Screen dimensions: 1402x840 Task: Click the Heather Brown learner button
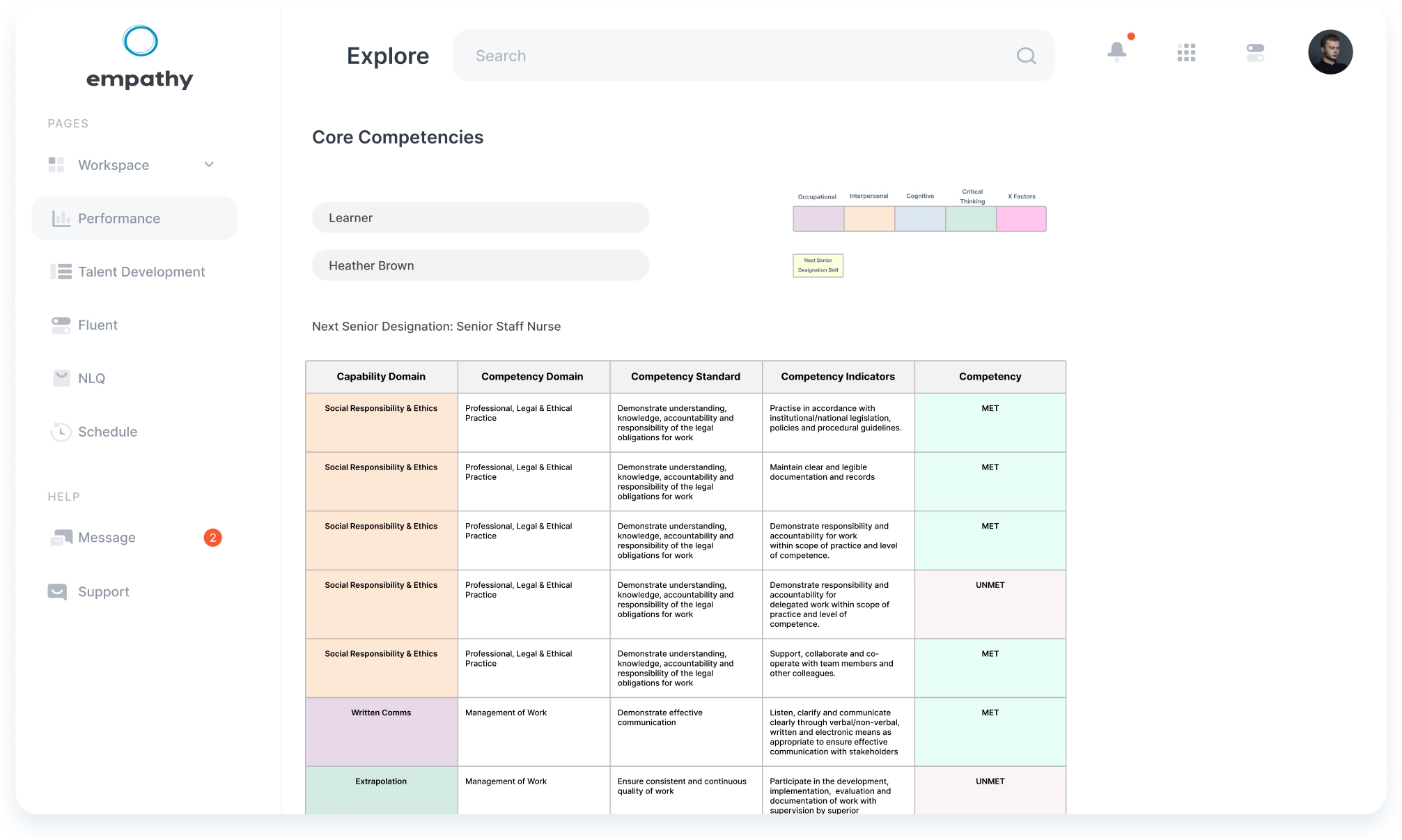(483, 265)
